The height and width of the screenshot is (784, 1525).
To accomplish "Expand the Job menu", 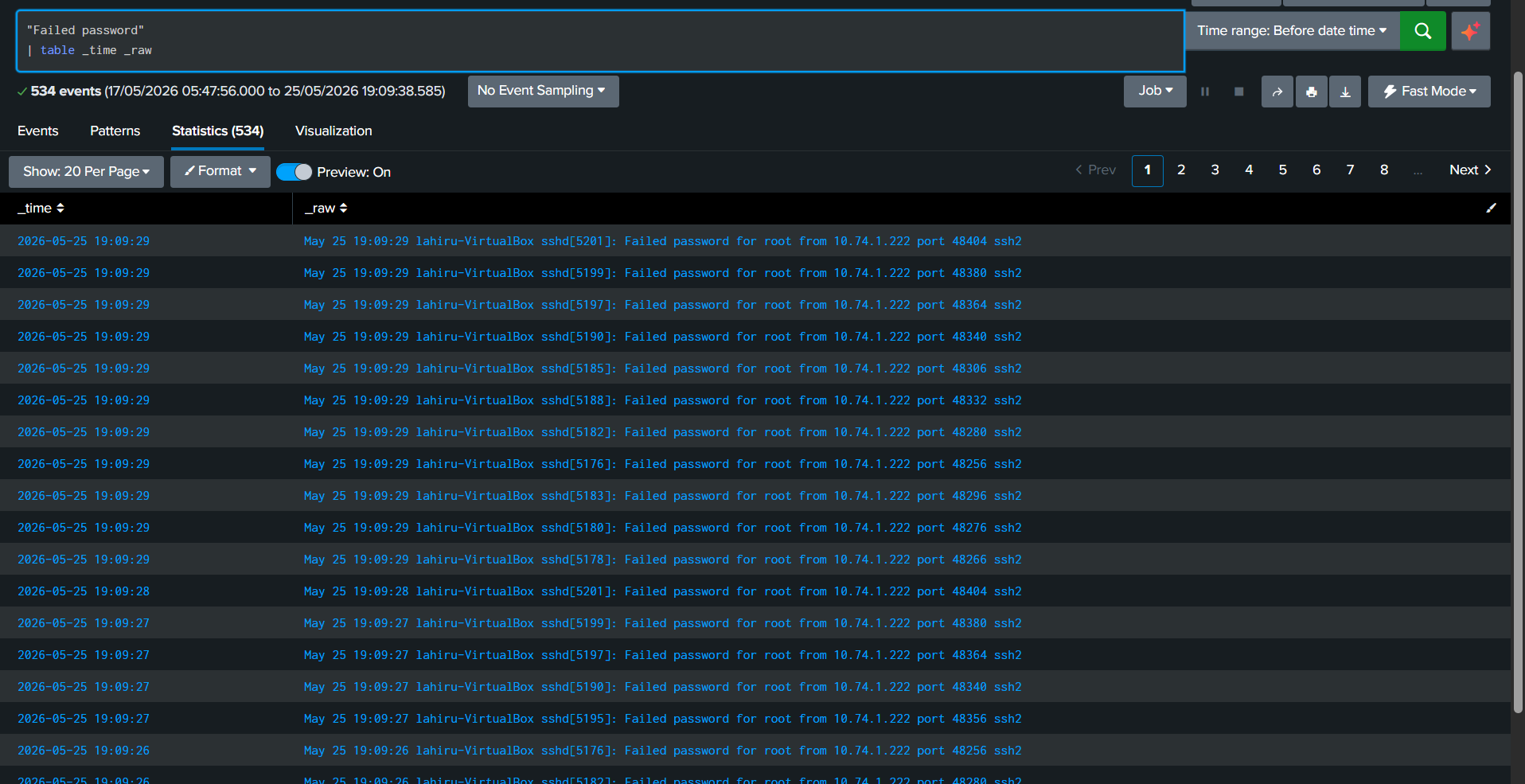I will [1155, 92].
